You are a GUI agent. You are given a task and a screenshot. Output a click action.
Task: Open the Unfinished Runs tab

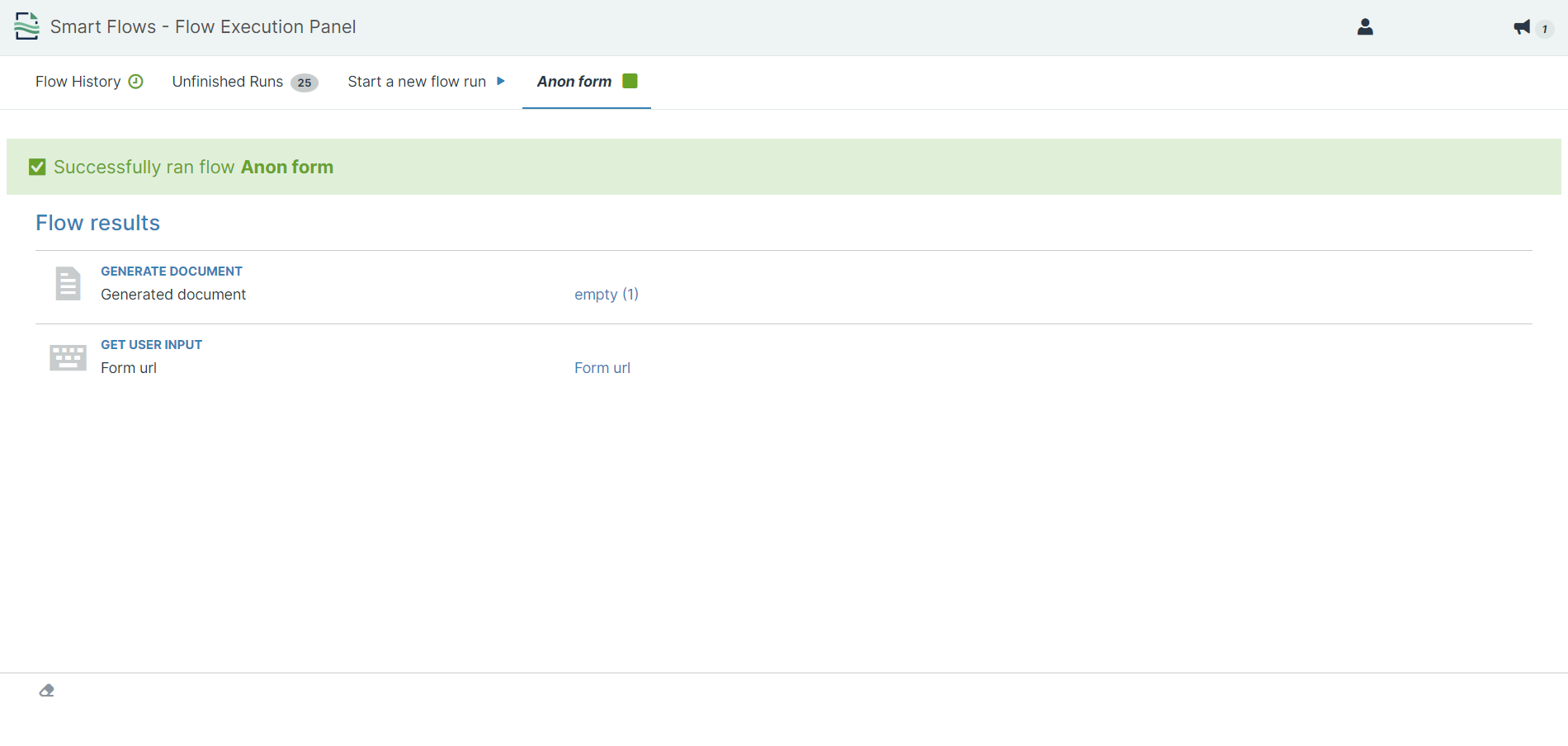click(227, 82)
